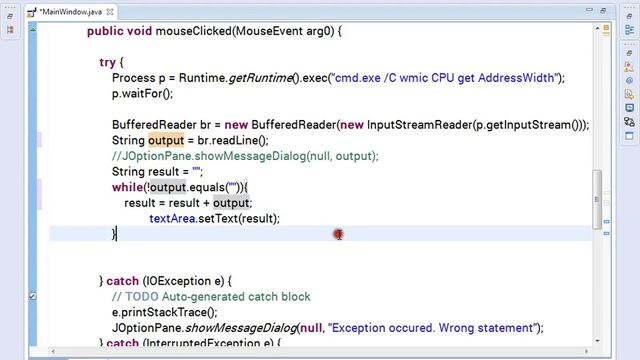The width and height of the screenshot is (640, 360).
Task: Click e.printStackTrace() statement
Action: (x=164, y=312)
